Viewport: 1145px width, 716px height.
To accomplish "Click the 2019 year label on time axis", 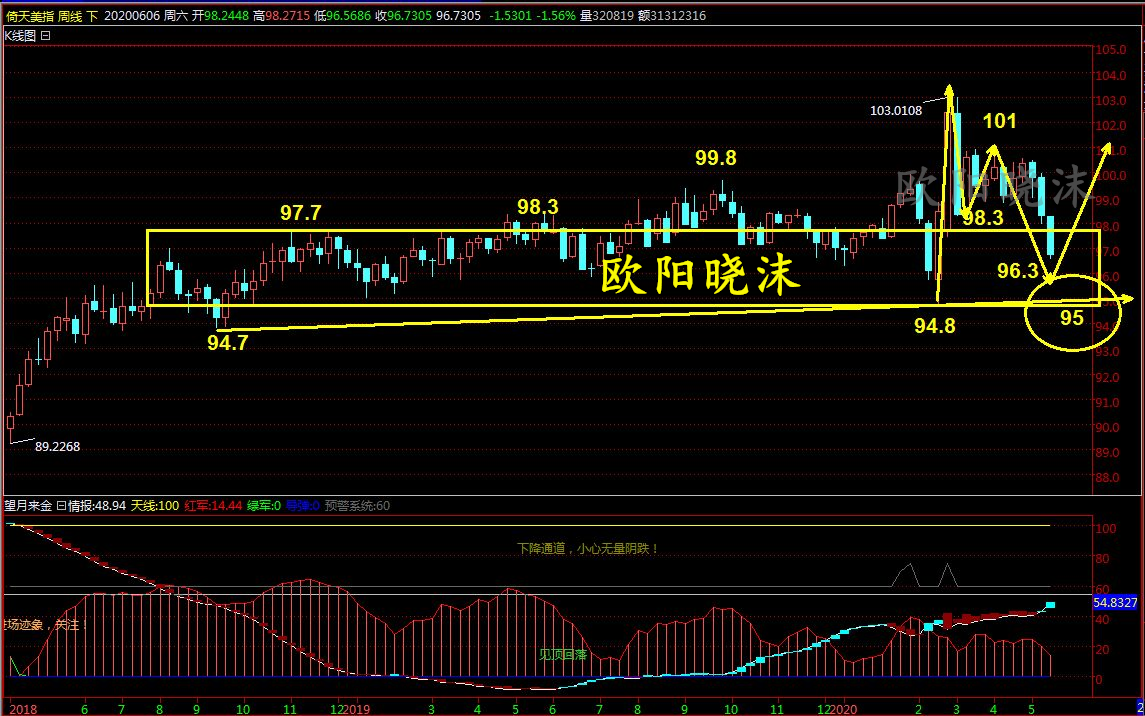I will tap(357, 709).
